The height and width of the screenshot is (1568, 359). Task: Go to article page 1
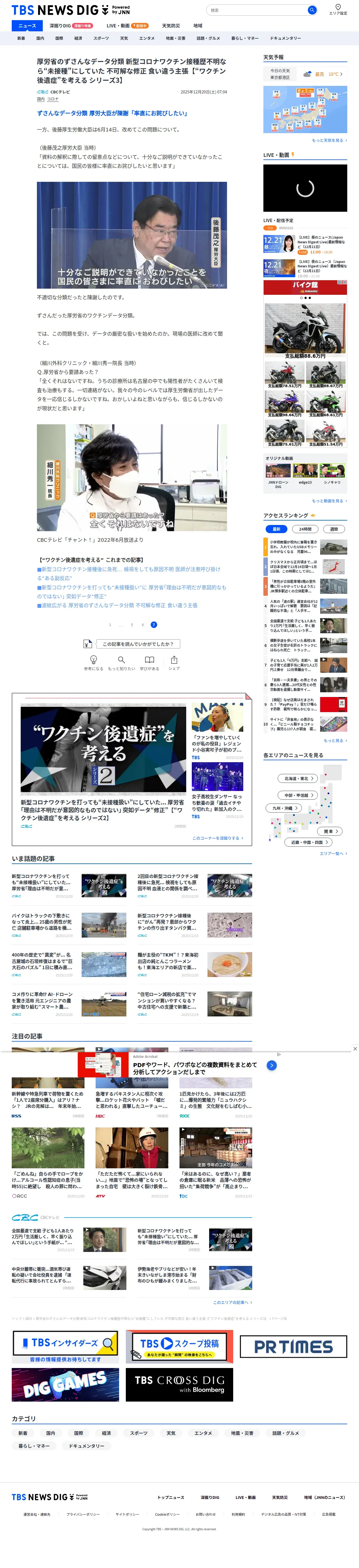click(110, 625)
